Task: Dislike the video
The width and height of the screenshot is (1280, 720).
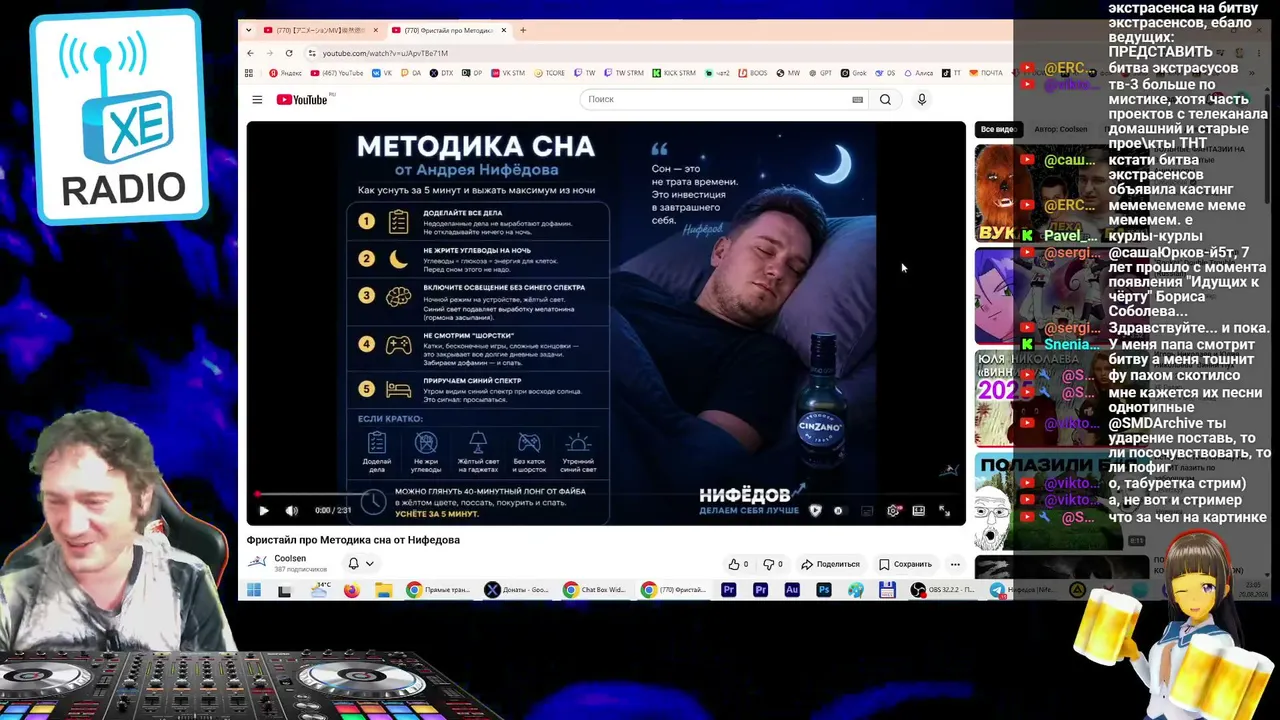Action: coord(773,564)
